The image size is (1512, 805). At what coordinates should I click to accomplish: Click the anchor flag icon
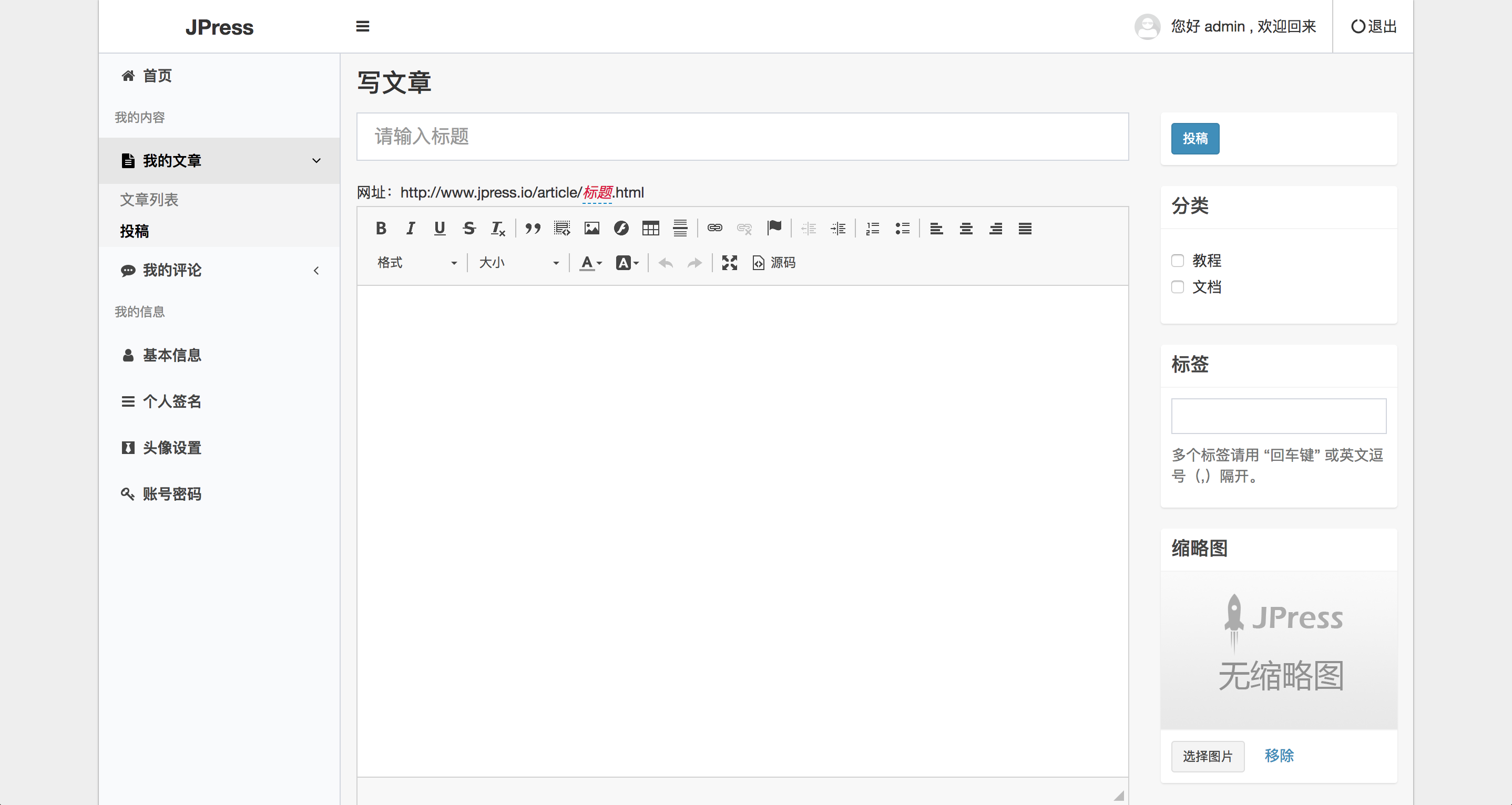pyautogui.click(x=774, y=228)
